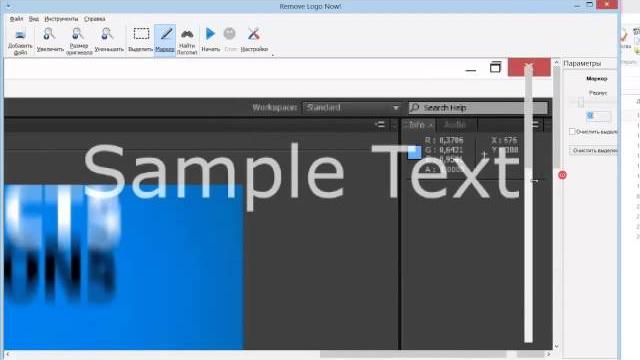
Task: Open the Инструменты menu
Action: [61, 19]
